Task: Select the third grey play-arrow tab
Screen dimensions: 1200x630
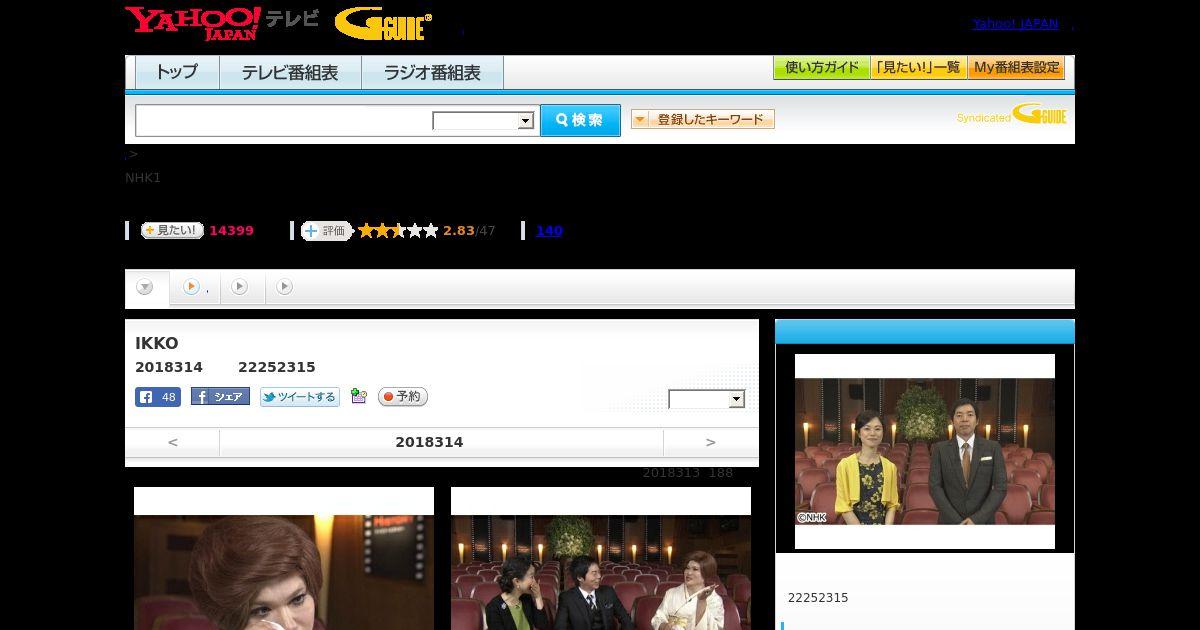Action: [241, 287]
